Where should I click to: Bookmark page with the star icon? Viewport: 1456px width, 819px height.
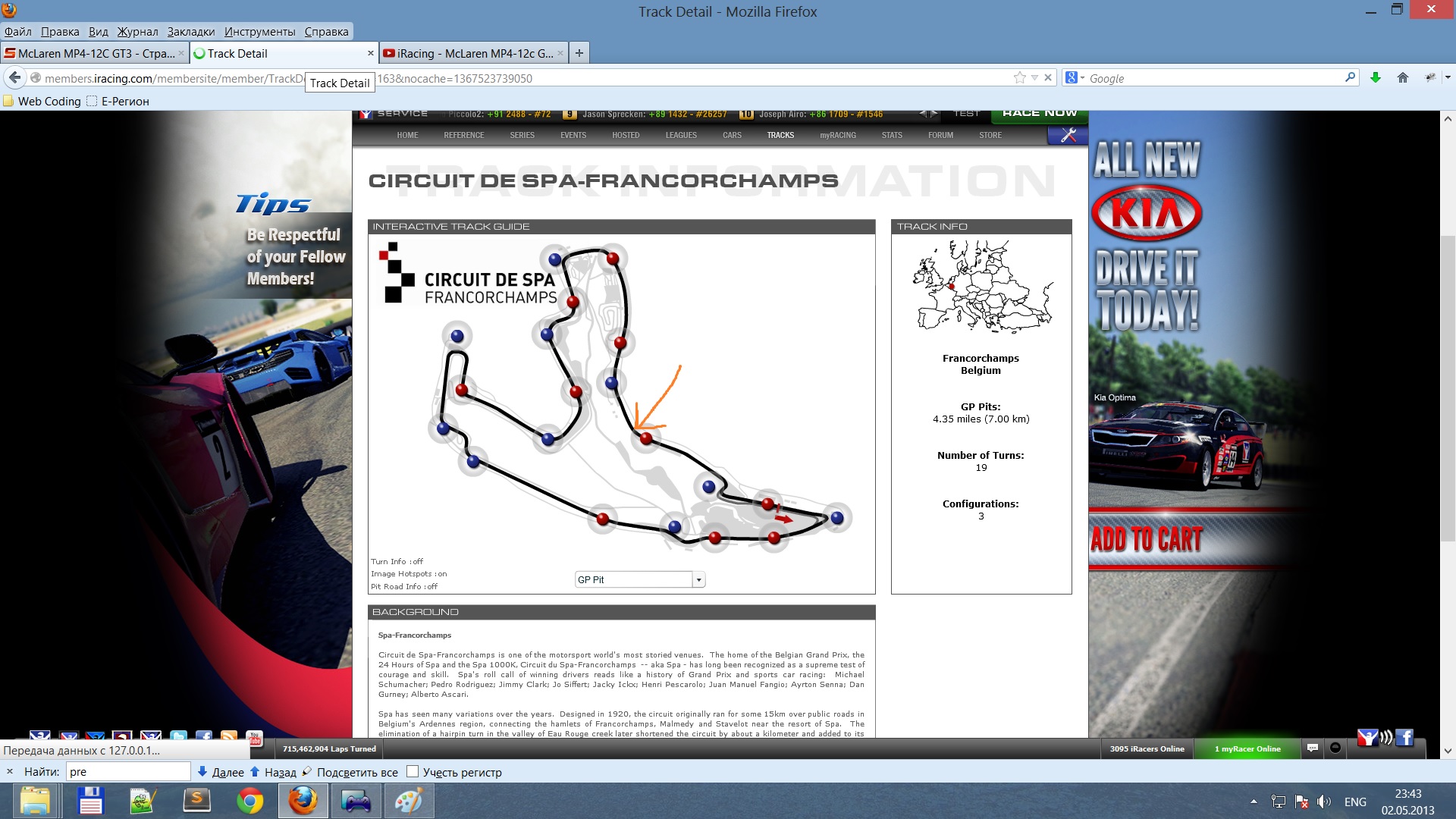1020,78
